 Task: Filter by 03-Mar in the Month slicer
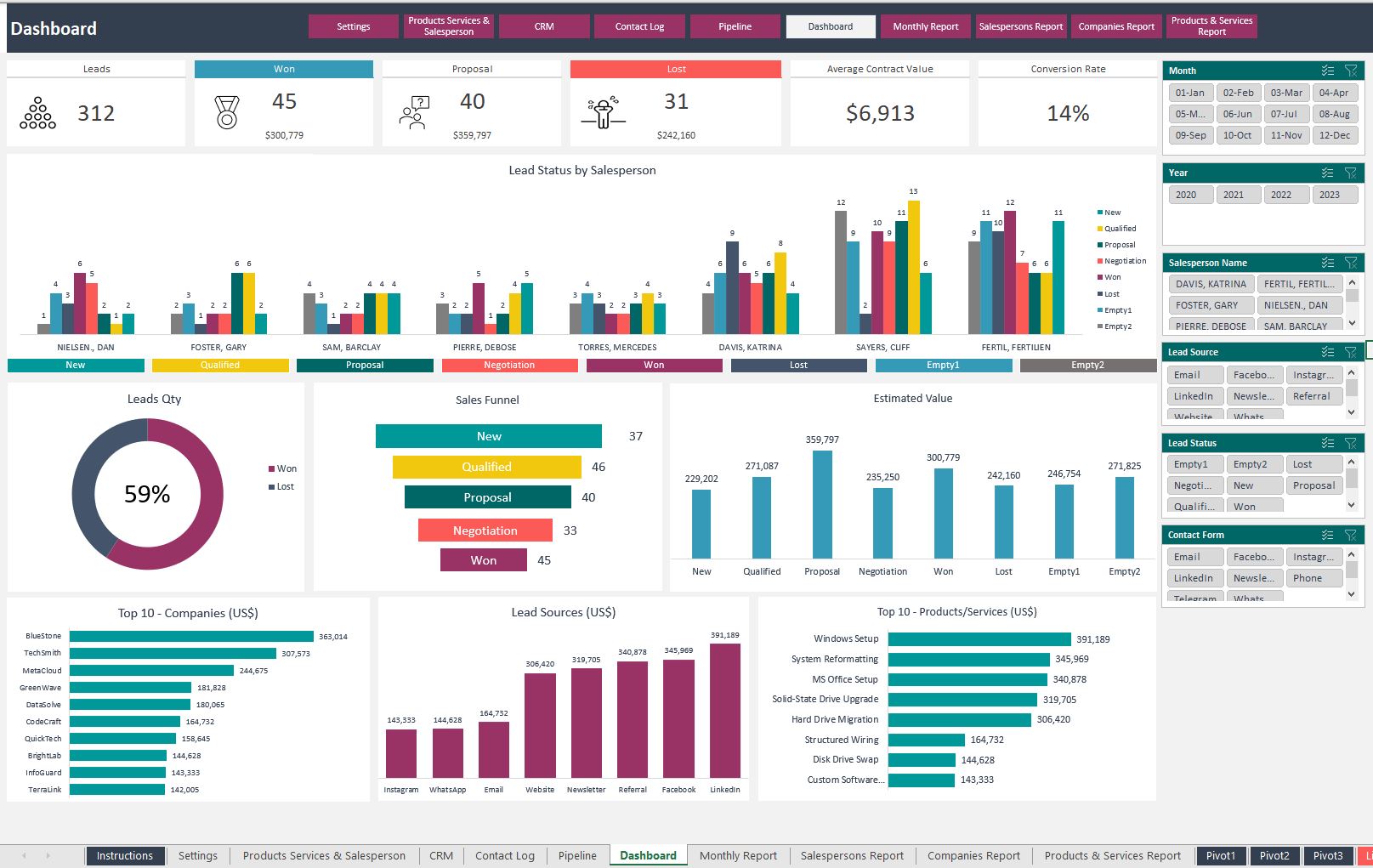click(1286, 93)
